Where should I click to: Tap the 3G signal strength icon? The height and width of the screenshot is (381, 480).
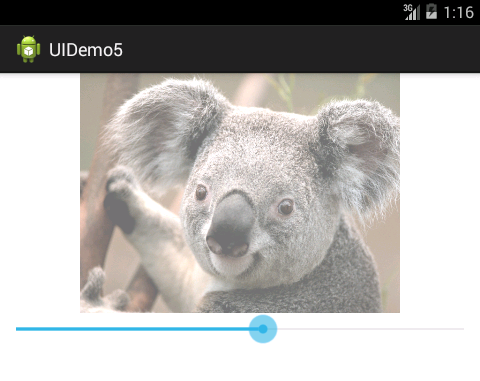click(411, 12)
